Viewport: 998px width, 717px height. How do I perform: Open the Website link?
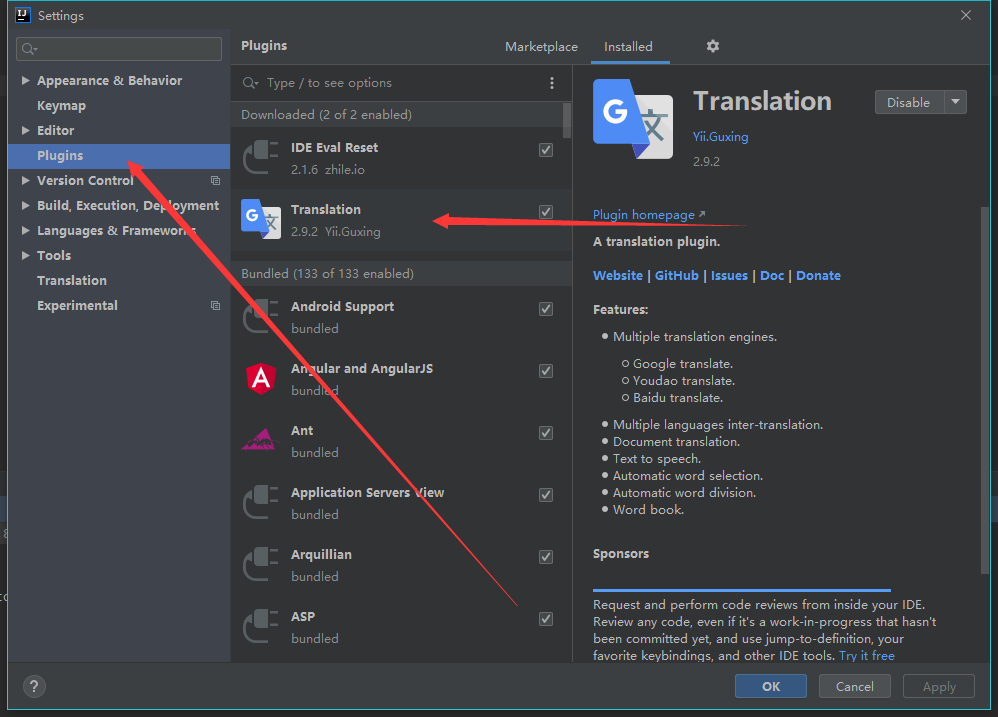617,275
